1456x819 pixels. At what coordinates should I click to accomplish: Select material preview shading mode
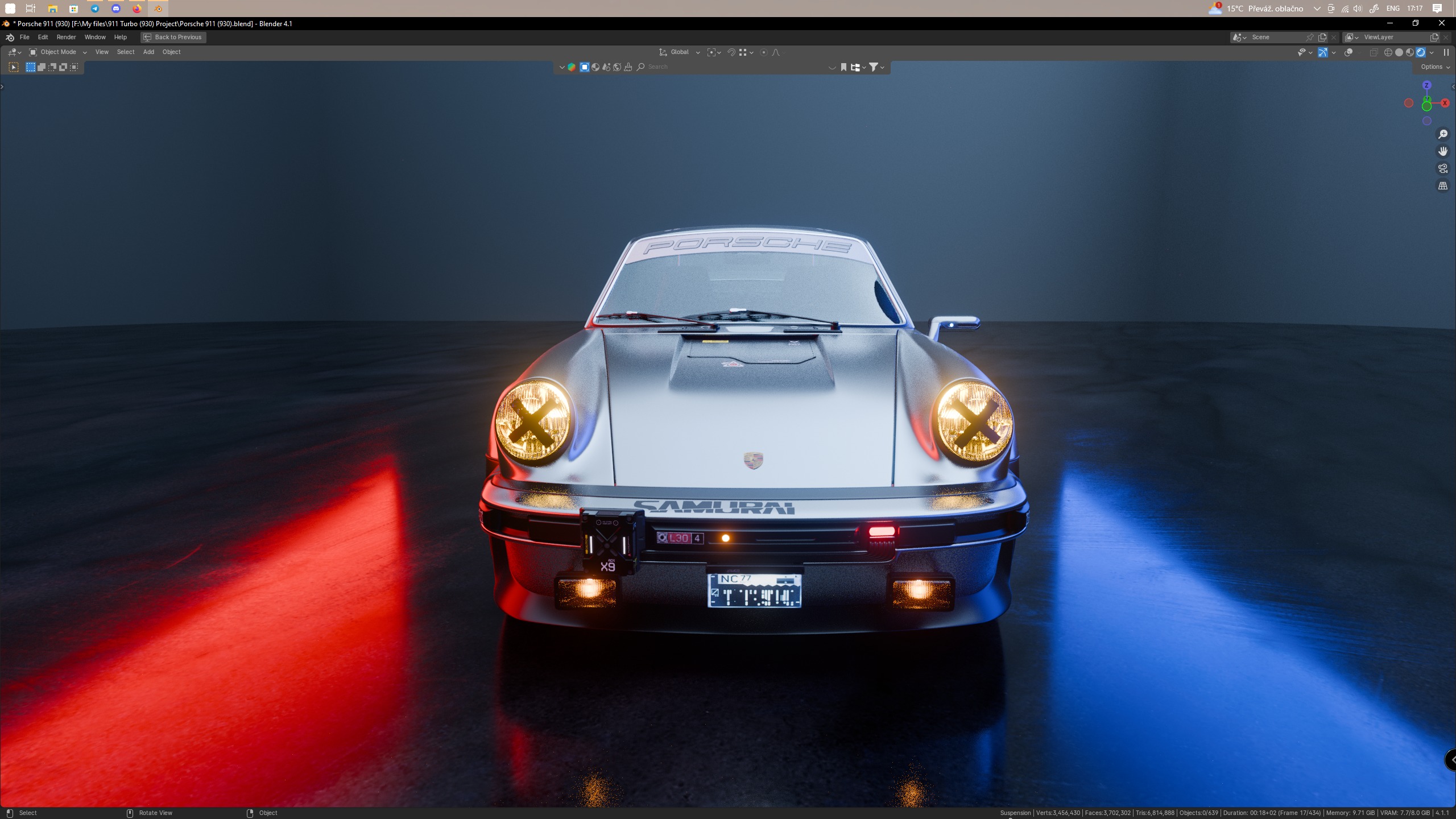1410,52
